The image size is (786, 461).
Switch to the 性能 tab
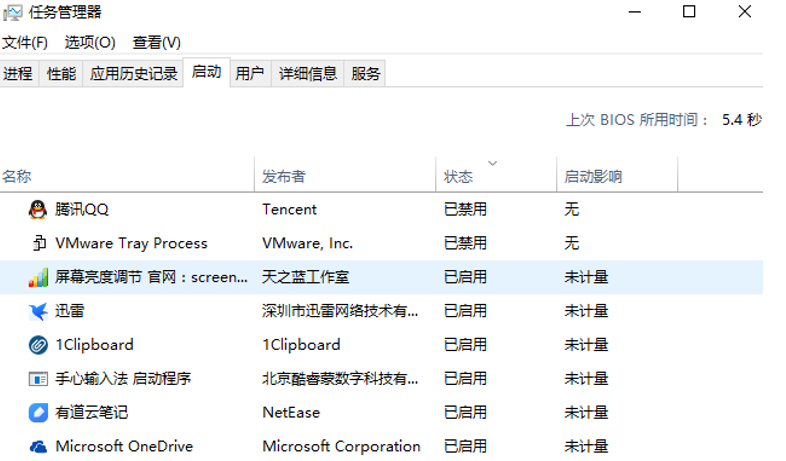pos(61,74)
